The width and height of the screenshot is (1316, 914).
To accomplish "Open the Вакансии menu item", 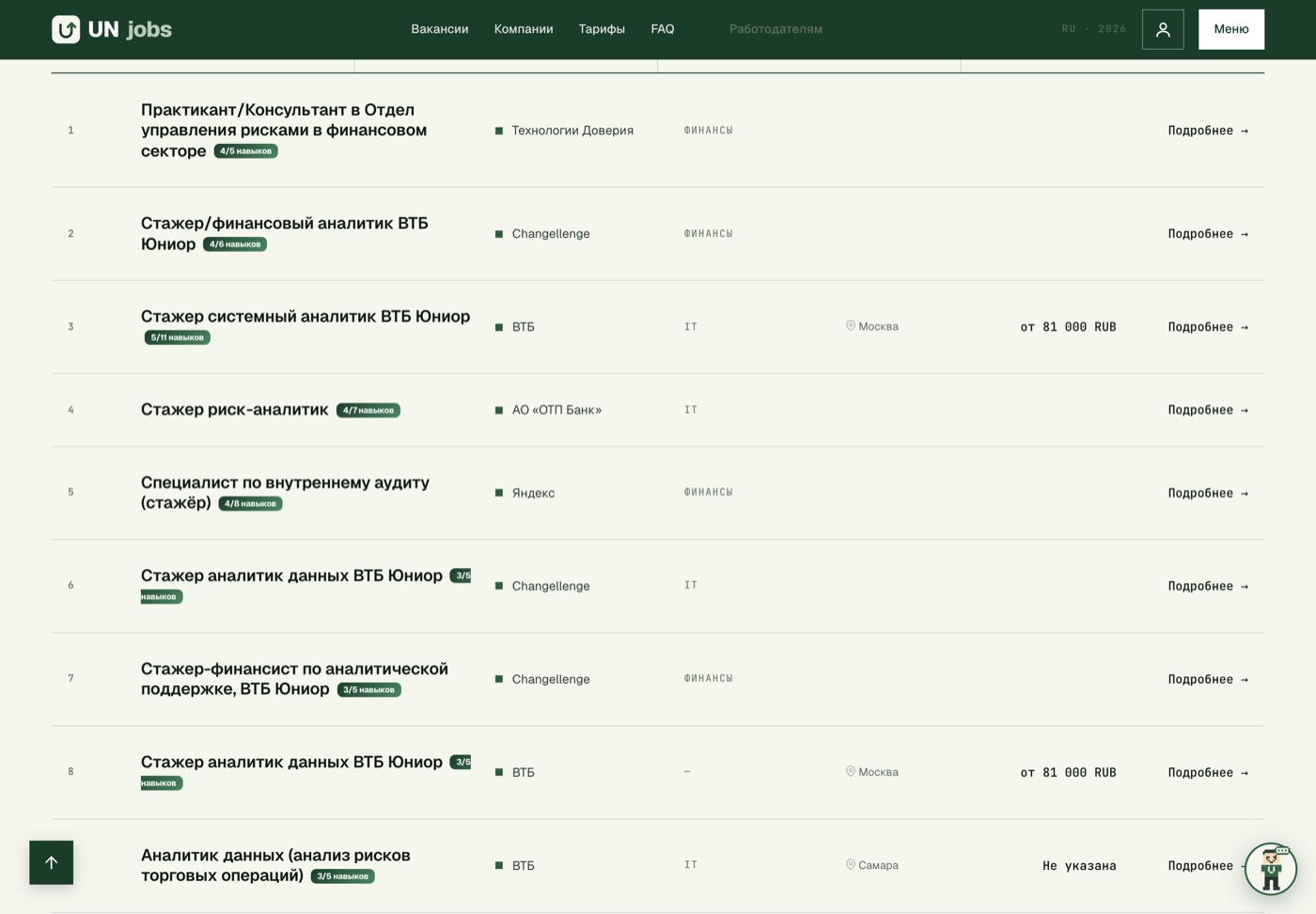I will (440, 29).
